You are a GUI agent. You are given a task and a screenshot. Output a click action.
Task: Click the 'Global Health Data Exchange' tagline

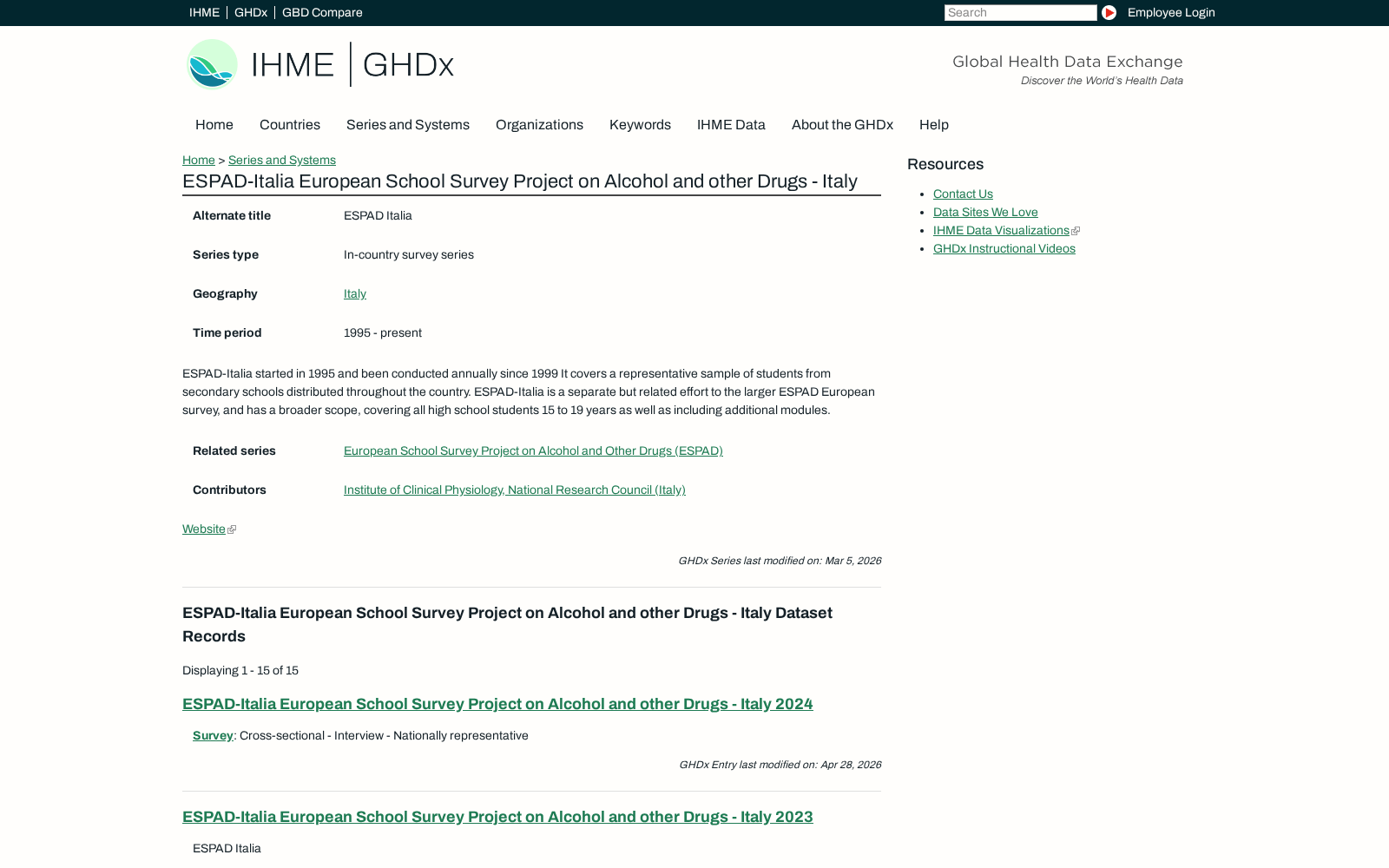coord(1068,62)
